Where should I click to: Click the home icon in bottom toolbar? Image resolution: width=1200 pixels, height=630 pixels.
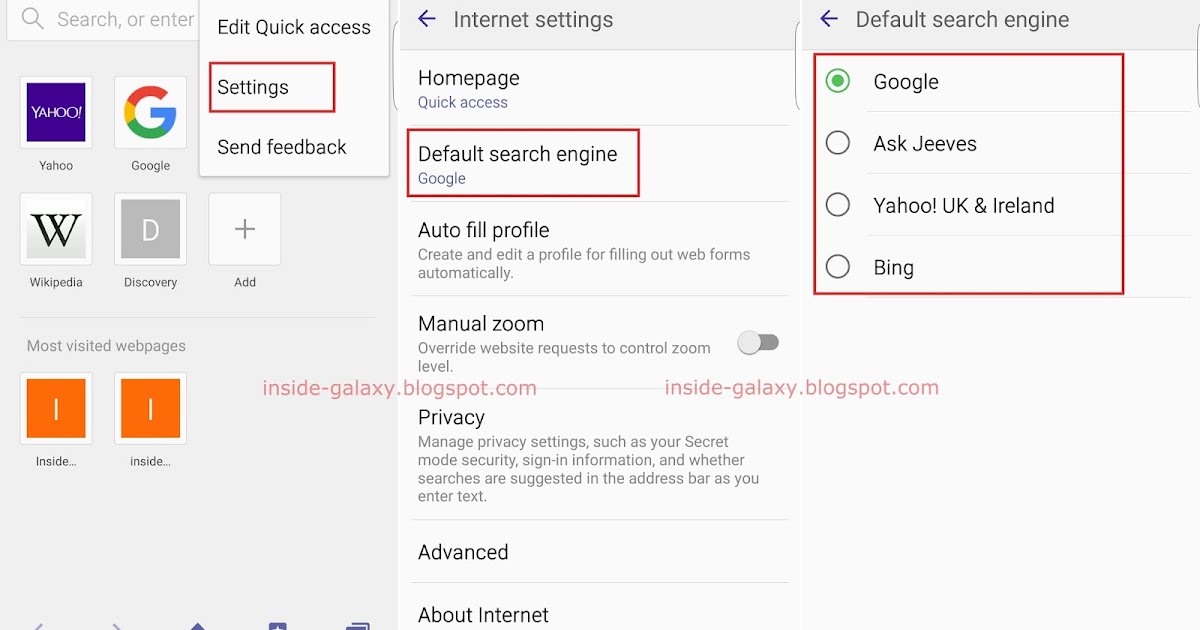(197, 623)
